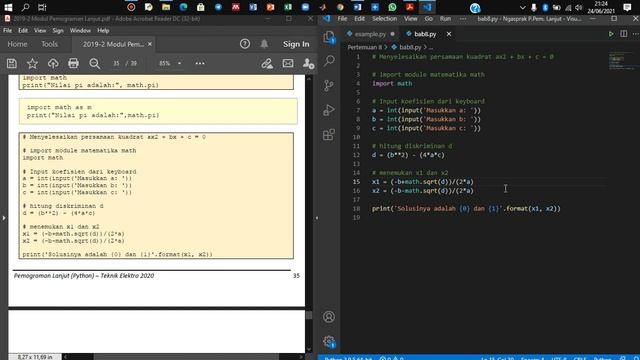Click code line 'import math' in VS Code
This screenshot has height=360, width=640.
coord(392,83)
